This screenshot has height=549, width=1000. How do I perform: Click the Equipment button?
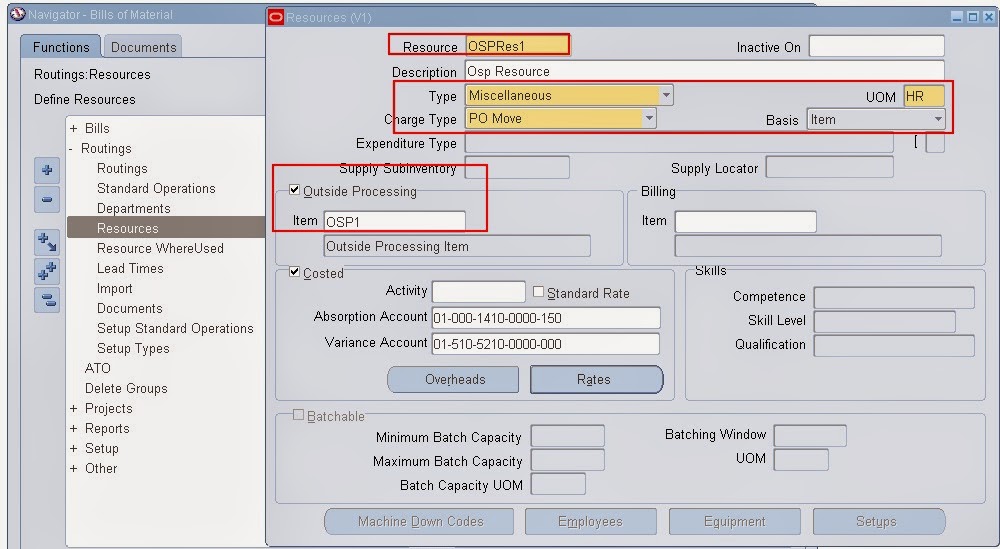pos(735,522)
